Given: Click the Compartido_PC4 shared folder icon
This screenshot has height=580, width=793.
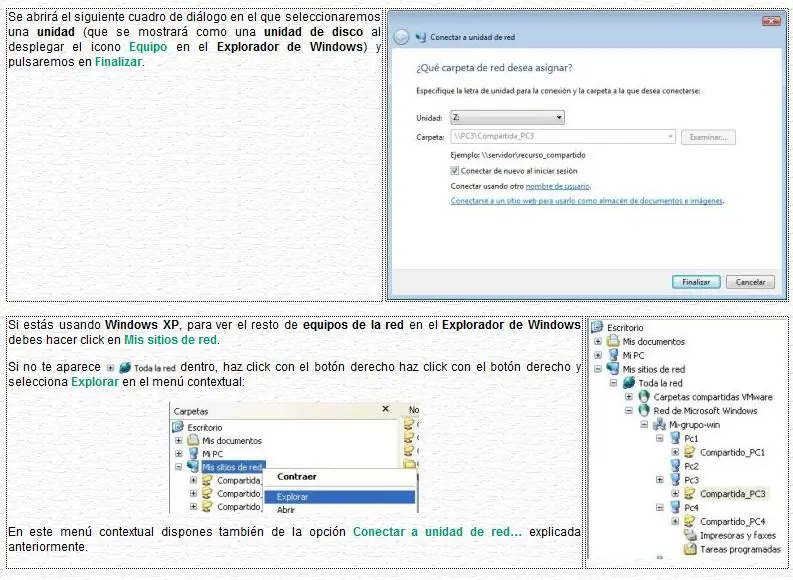Looking at the screenshot, I should (690, 521).
